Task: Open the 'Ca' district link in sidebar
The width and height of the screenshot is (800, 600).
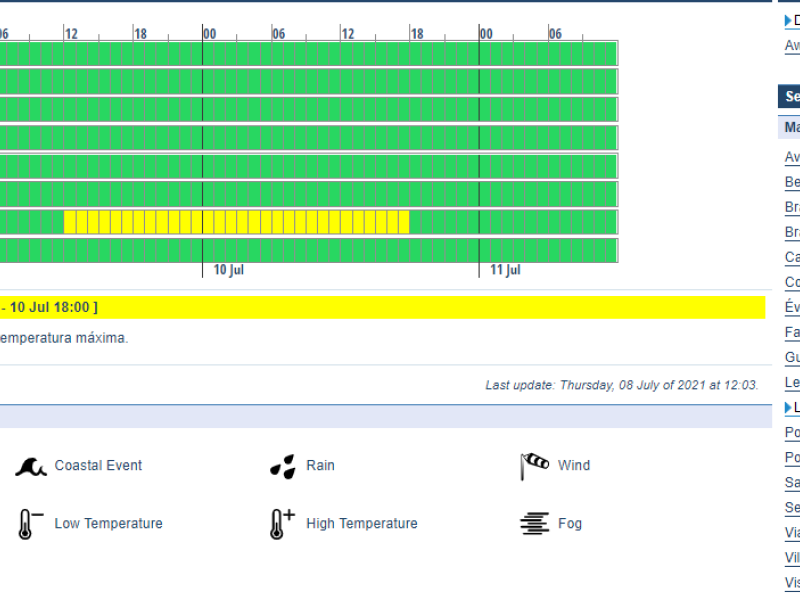Action: 792,257
